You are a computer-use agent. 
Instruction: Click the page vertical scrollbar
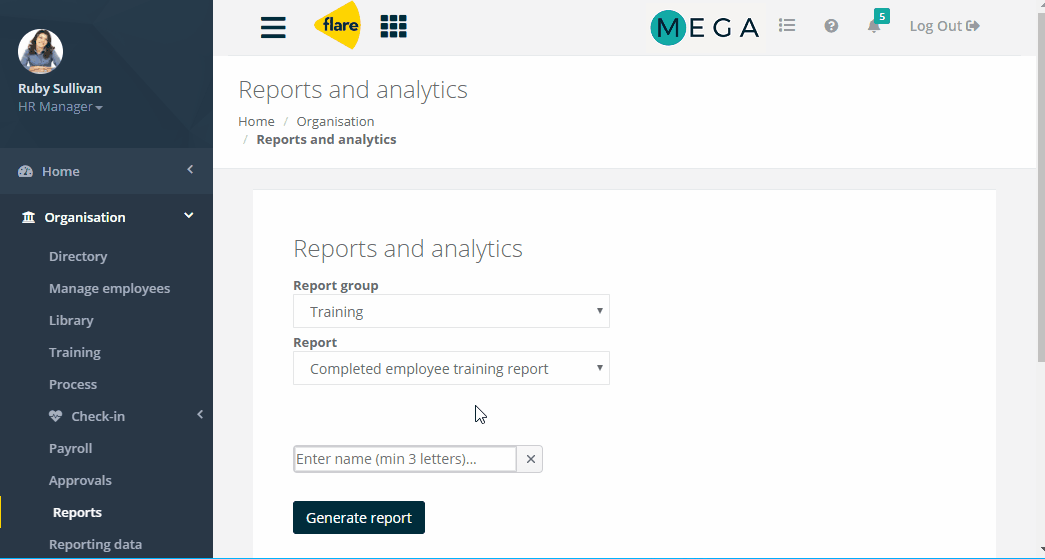[x=1040, y=187]
